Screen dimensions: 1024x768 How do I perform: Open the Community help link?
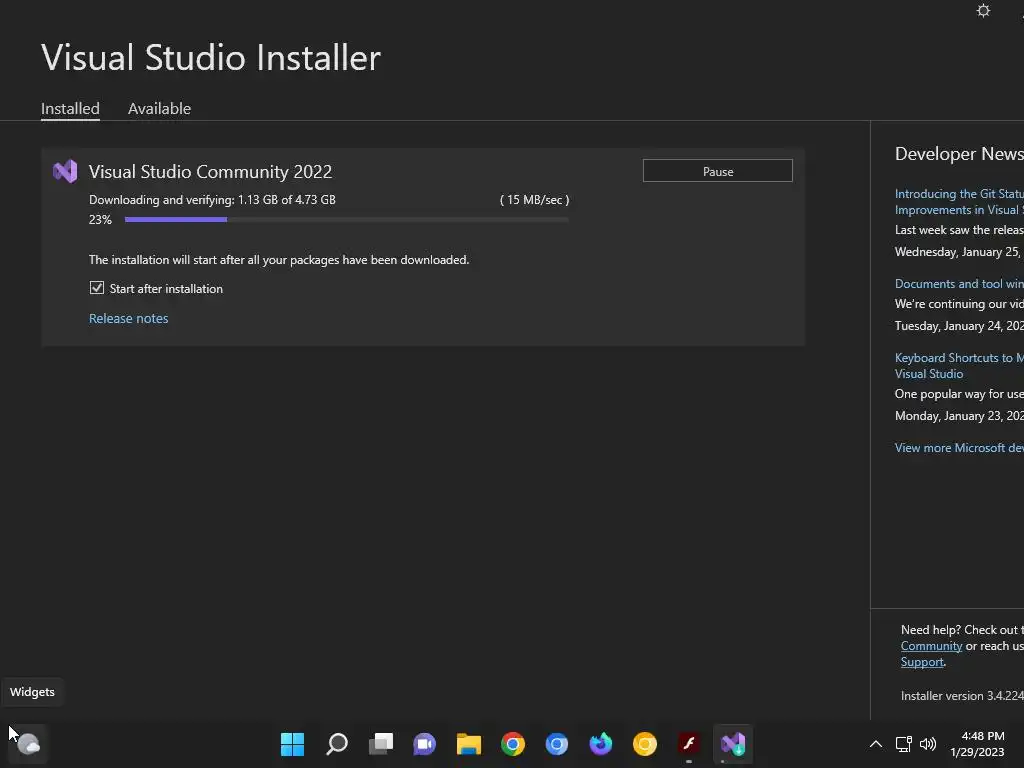(931, 646)
